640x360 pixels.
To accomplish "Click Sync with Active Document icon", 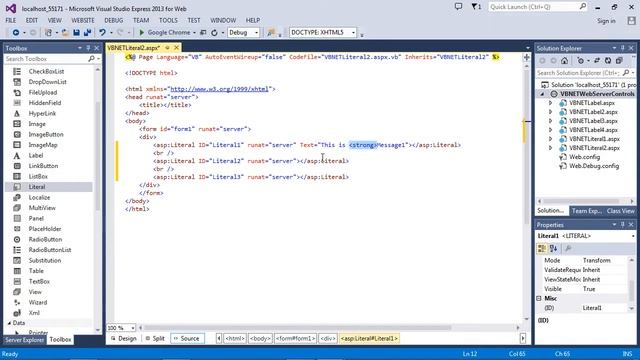I will pos(597,60).
